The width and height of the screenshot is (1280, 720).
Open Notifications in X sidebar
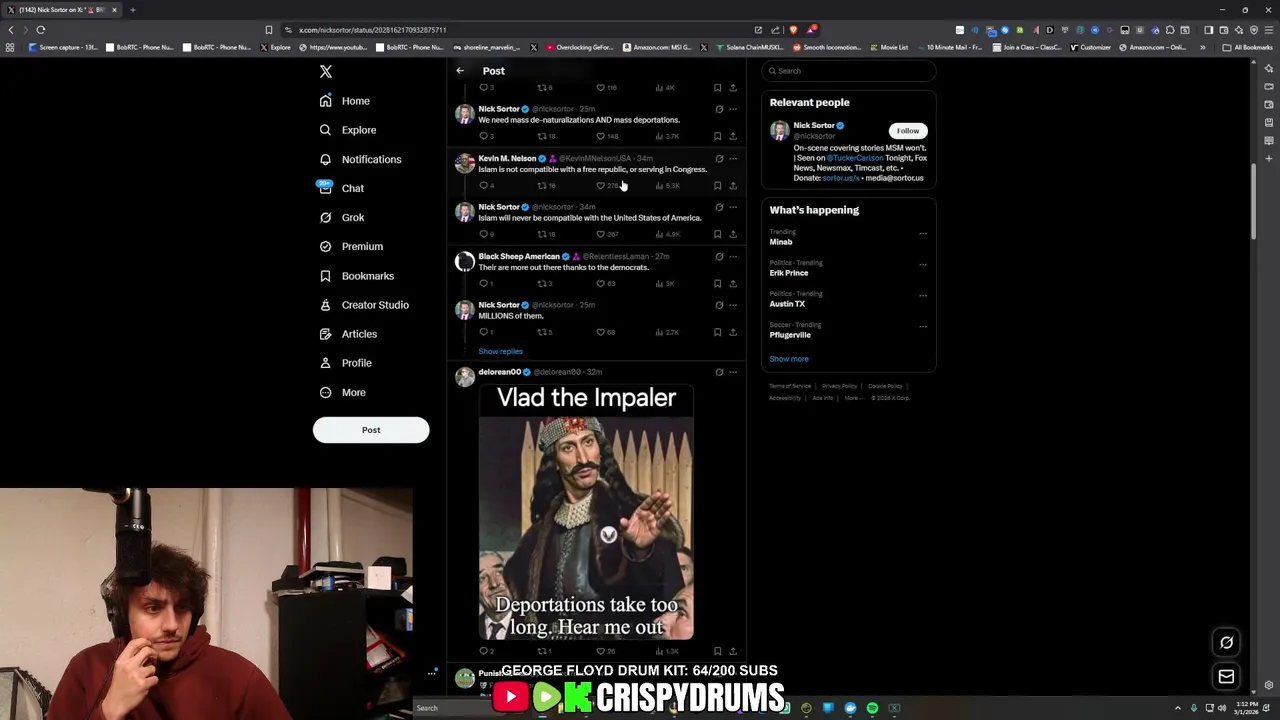tap(360, 159)
